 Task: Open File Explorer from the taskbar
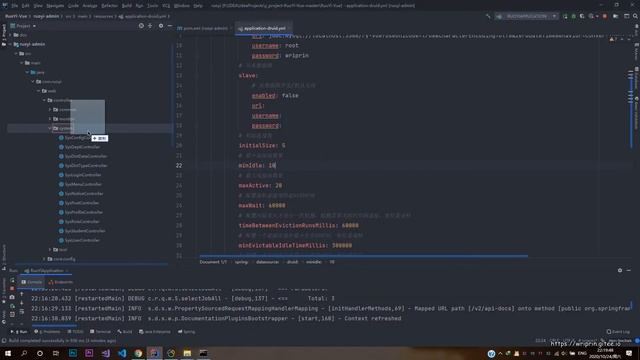coord(187,353)
